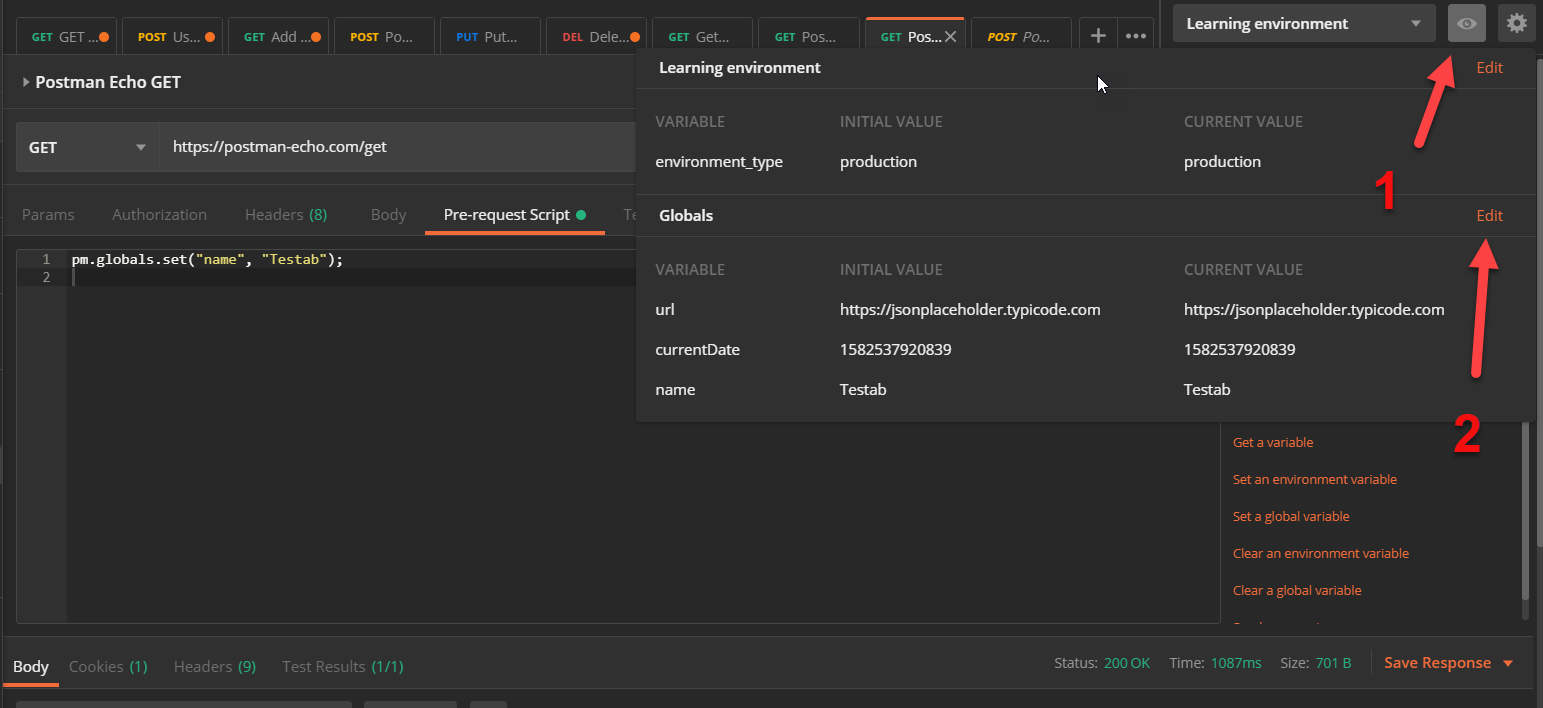Open the Headers (8) request tab

[x=286, y=214]
